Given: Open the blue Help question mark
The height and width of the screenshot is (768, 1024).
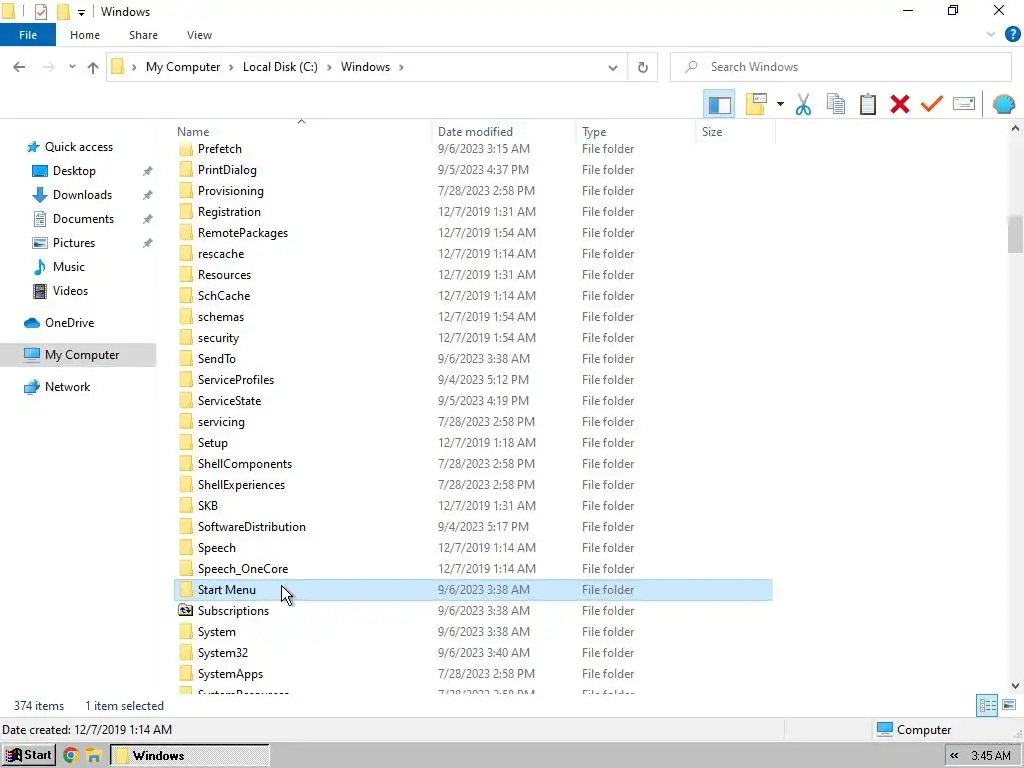Looking at the screenshot, I should (1012, 35).
